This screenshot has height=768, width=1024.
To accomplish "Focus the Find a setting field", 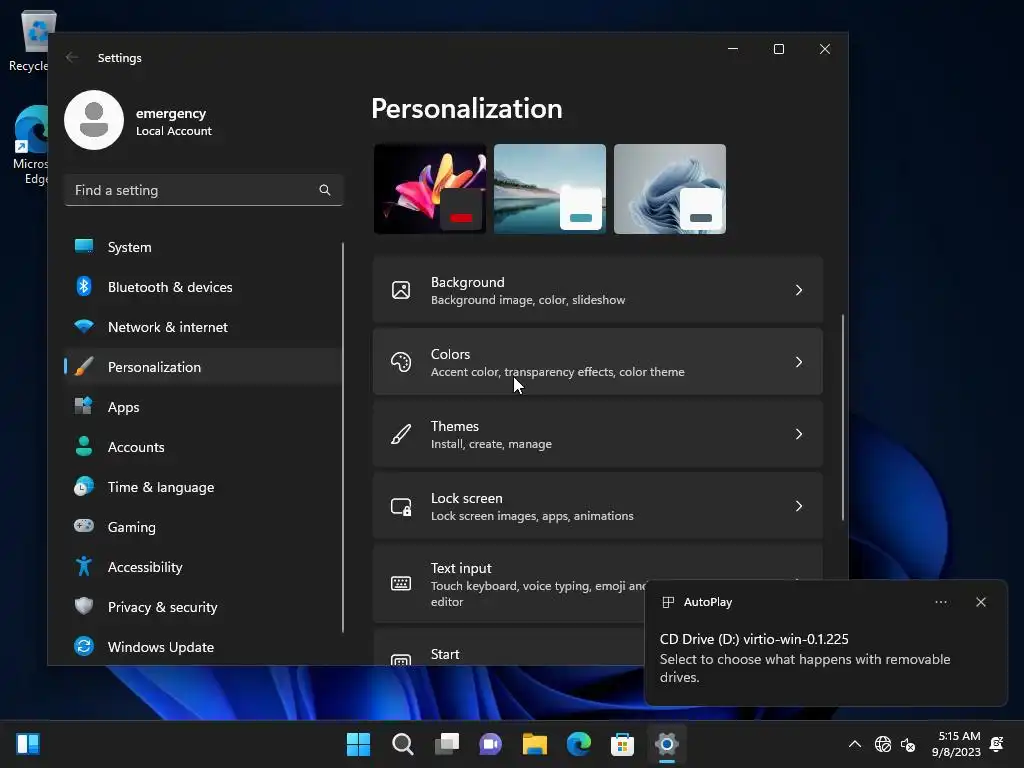I will [x=203, y=190].
